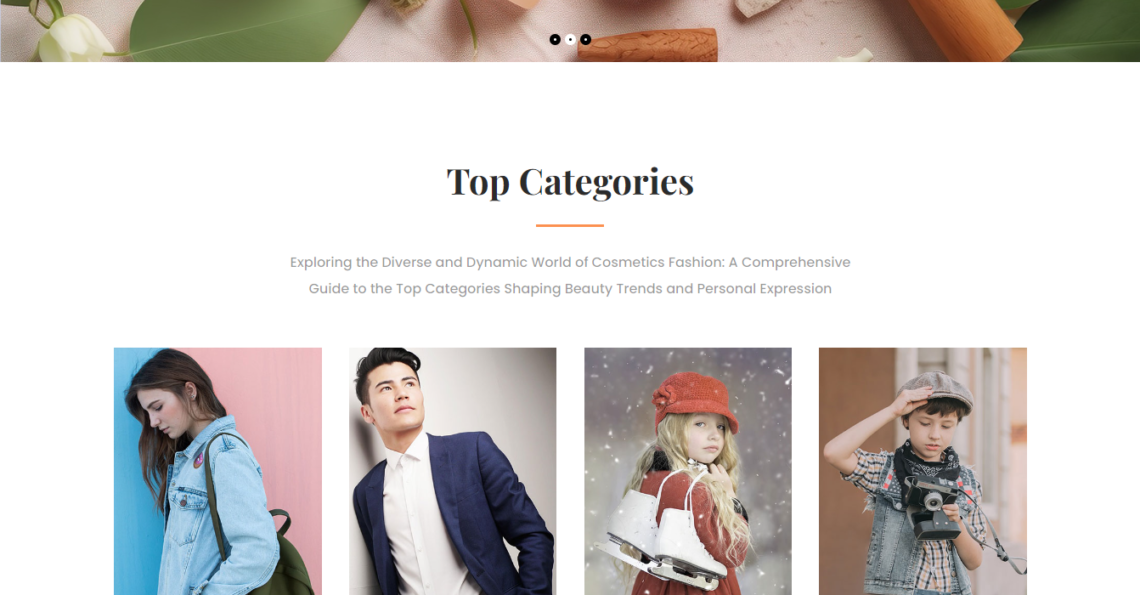
Task: Select the first black carousel dot
Action: [555, 39]
